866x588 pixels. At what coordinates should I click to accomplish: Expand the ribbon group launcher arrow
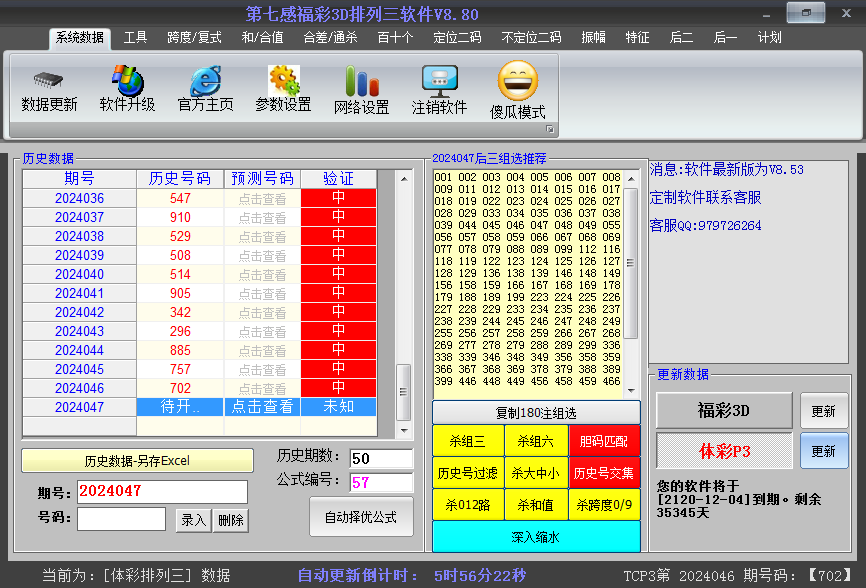549,130
